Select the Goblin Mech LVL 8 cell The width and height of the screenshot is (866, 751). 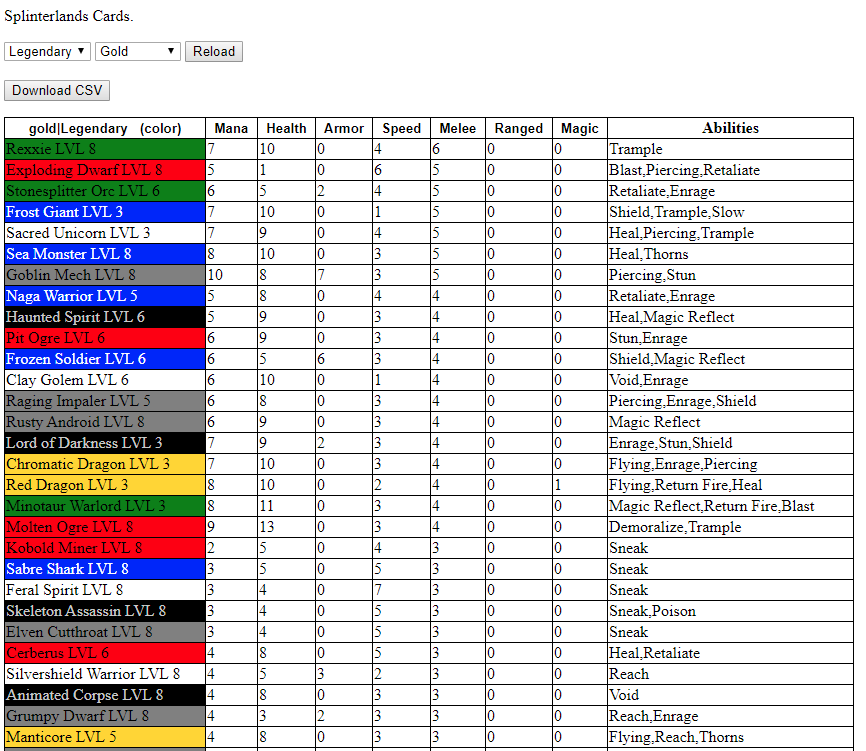point(105,275)
